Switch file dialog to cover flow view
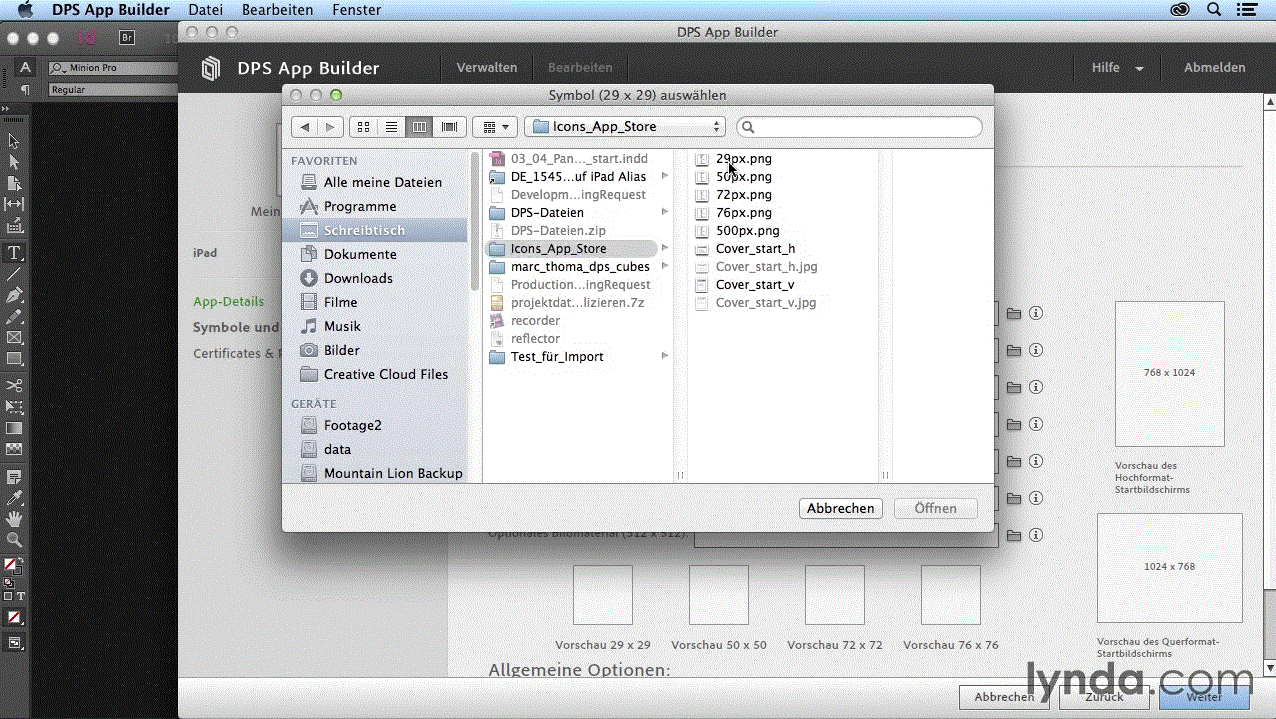1276x719 pixels. coord(449,127)
